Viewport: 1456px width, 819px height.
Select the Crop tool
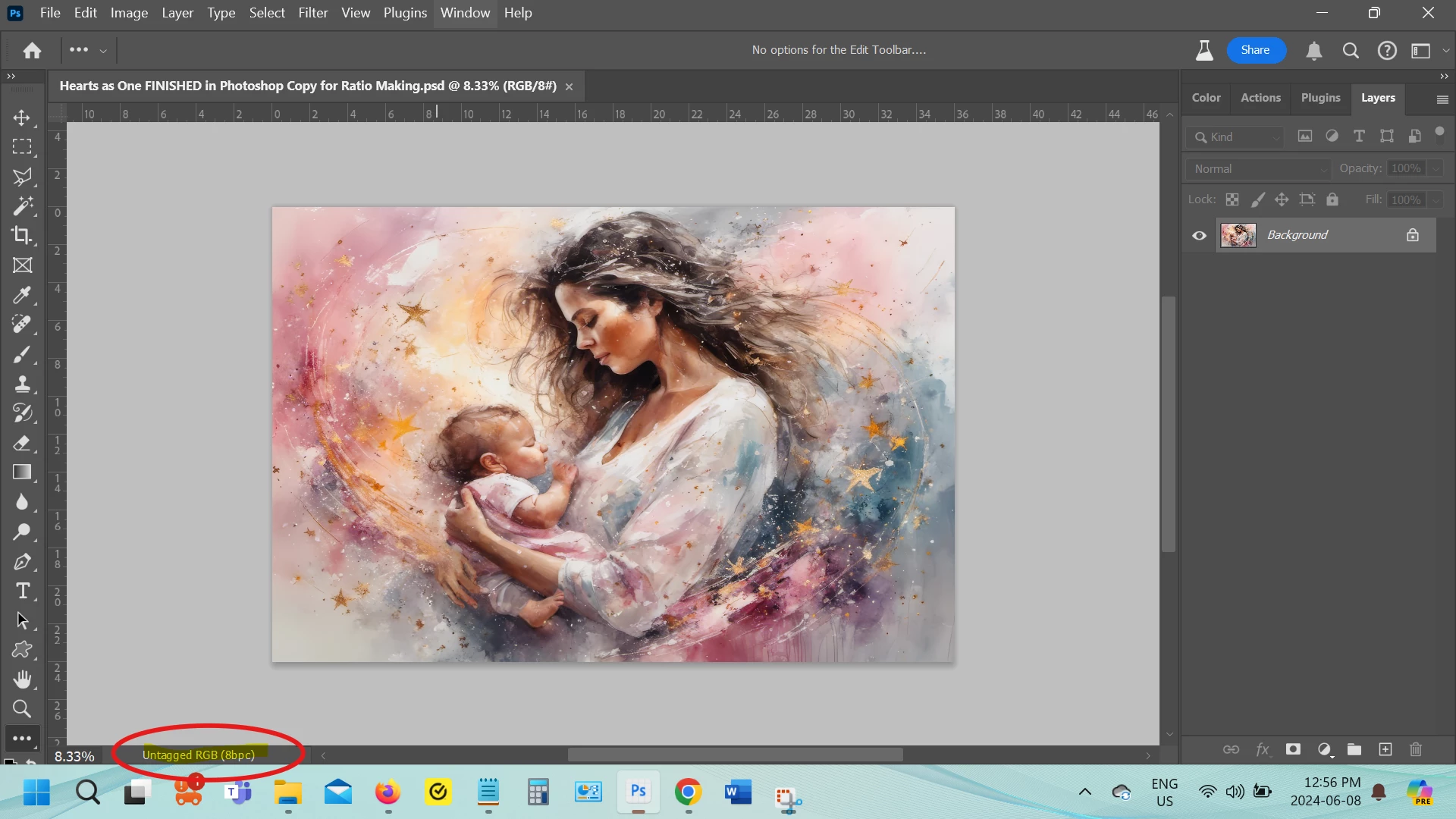point(22,235)
